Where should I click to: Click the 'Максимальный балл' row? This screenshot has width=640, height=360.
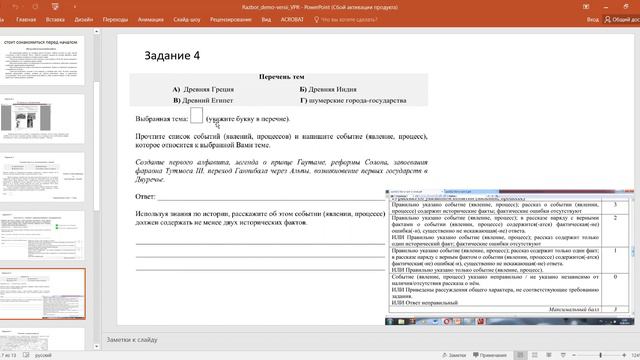coord(510,309)
